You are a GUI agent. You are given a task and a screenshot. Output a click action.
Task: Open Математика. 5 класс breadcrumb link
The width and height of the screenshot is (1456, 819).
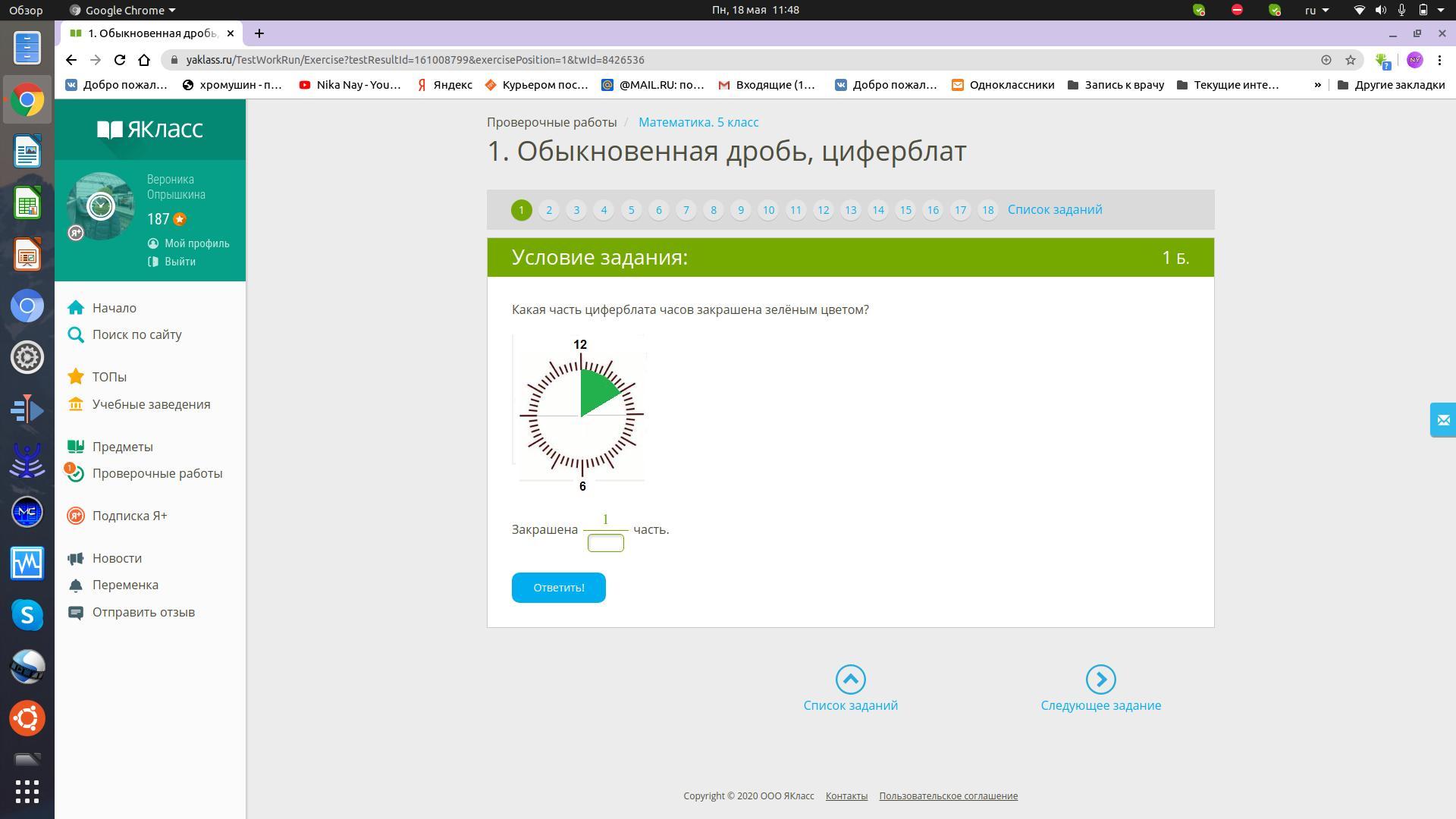click(698, 122)
